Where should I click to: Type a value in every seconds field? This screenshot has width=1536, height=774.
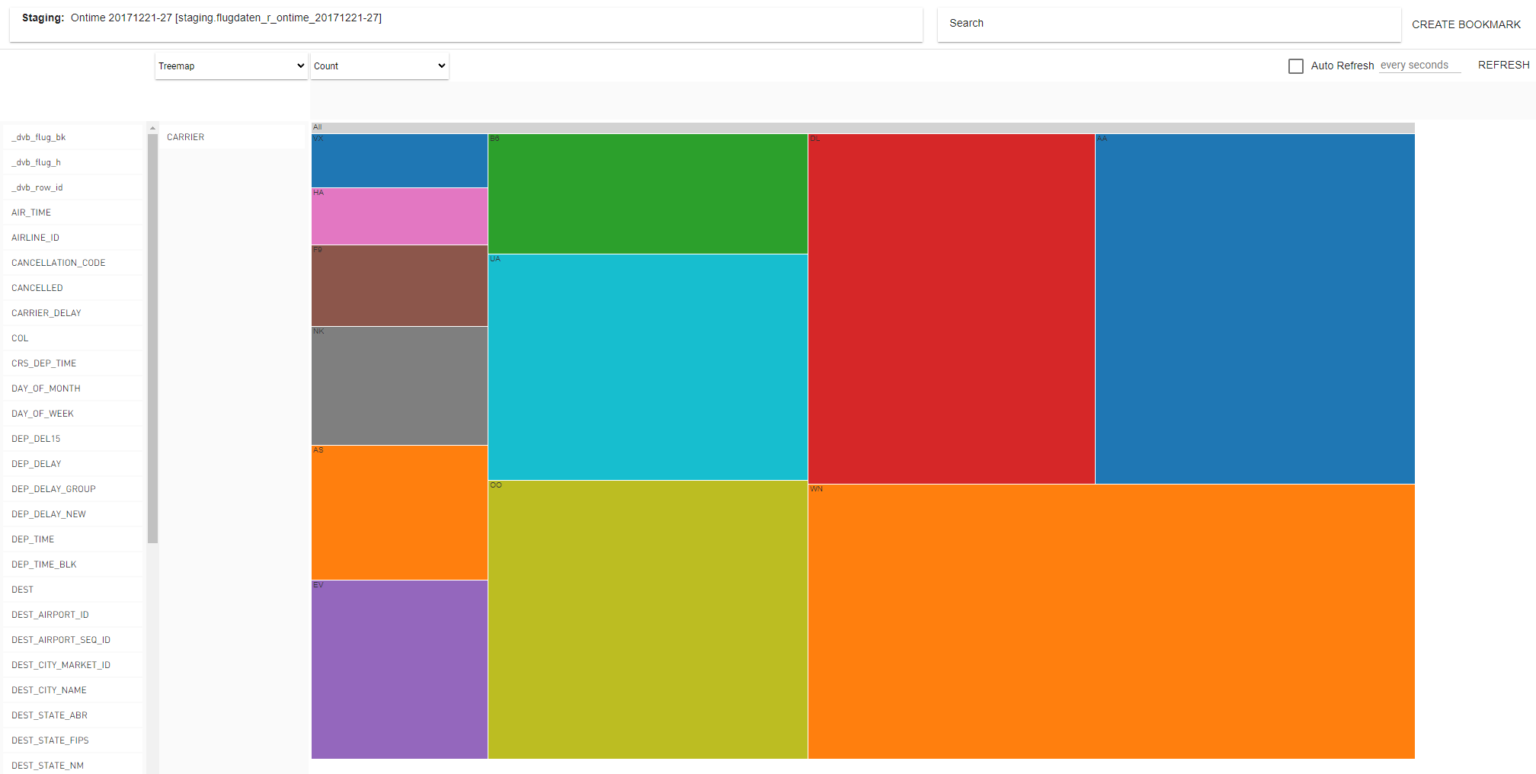pos(1418,65)
